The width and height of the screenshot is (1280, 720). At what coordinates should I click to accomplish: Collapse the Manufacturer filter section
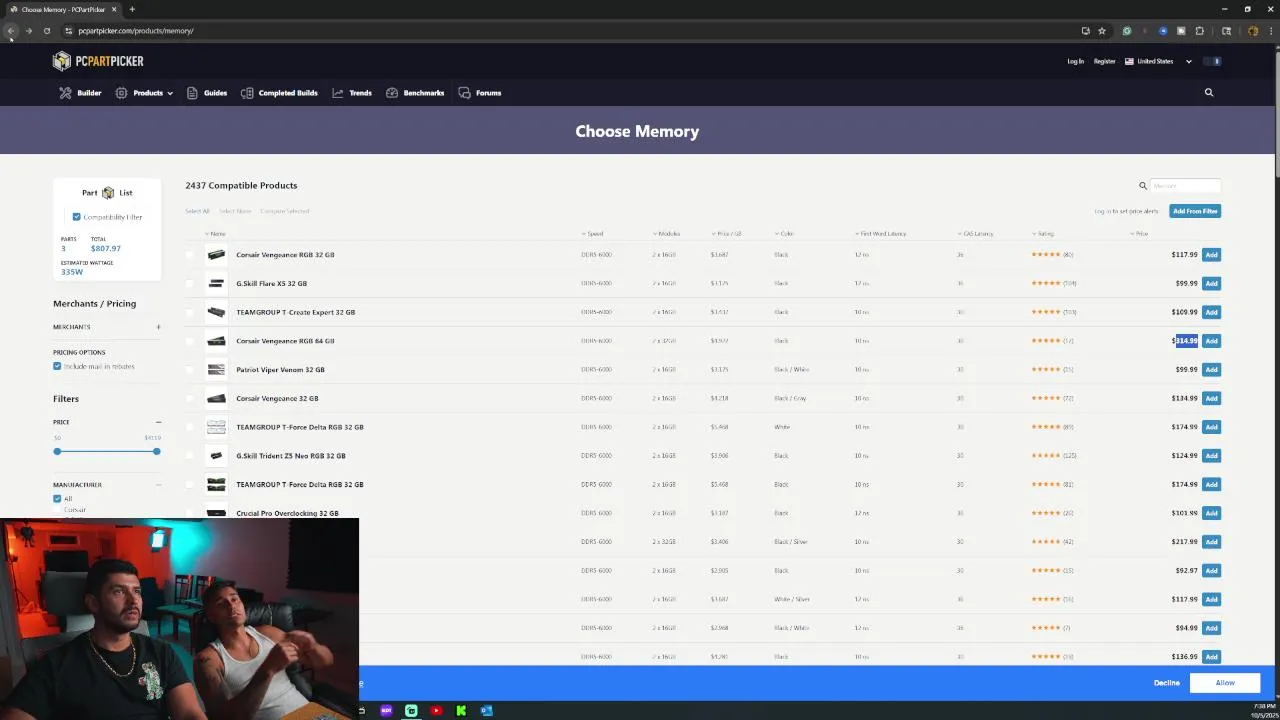(158, 485)
